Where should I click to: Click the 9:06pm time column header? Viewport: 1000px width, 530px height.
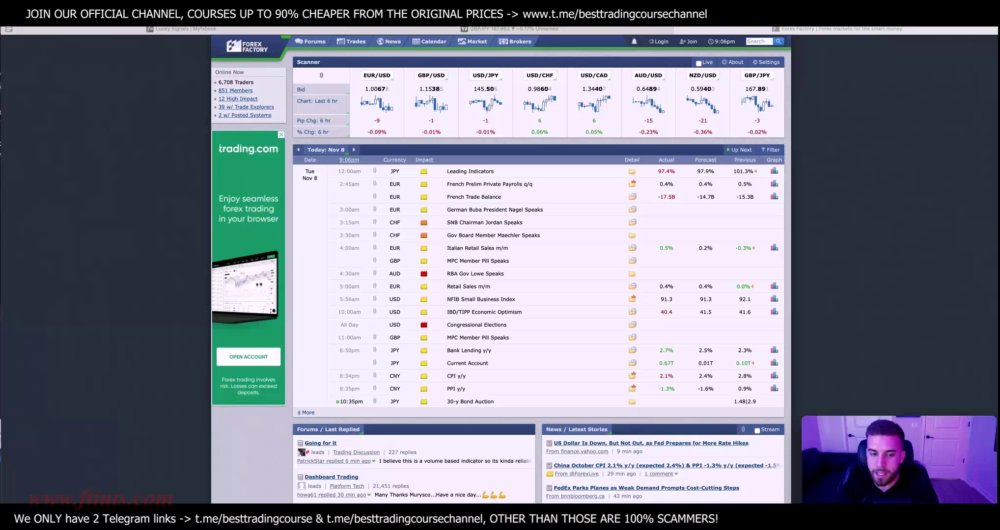click(x=349, y=160)
